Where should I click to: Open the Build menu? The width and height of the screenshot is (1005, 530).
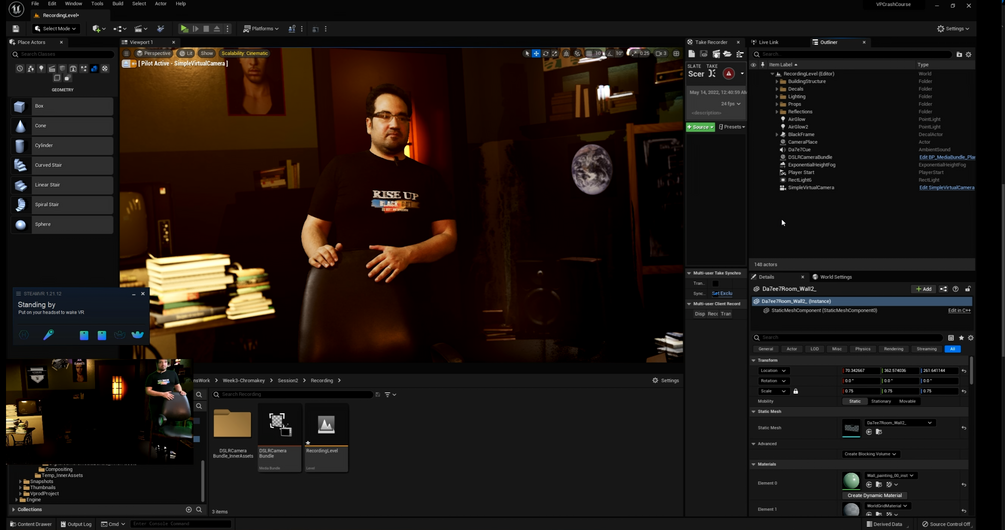(118, 4)
